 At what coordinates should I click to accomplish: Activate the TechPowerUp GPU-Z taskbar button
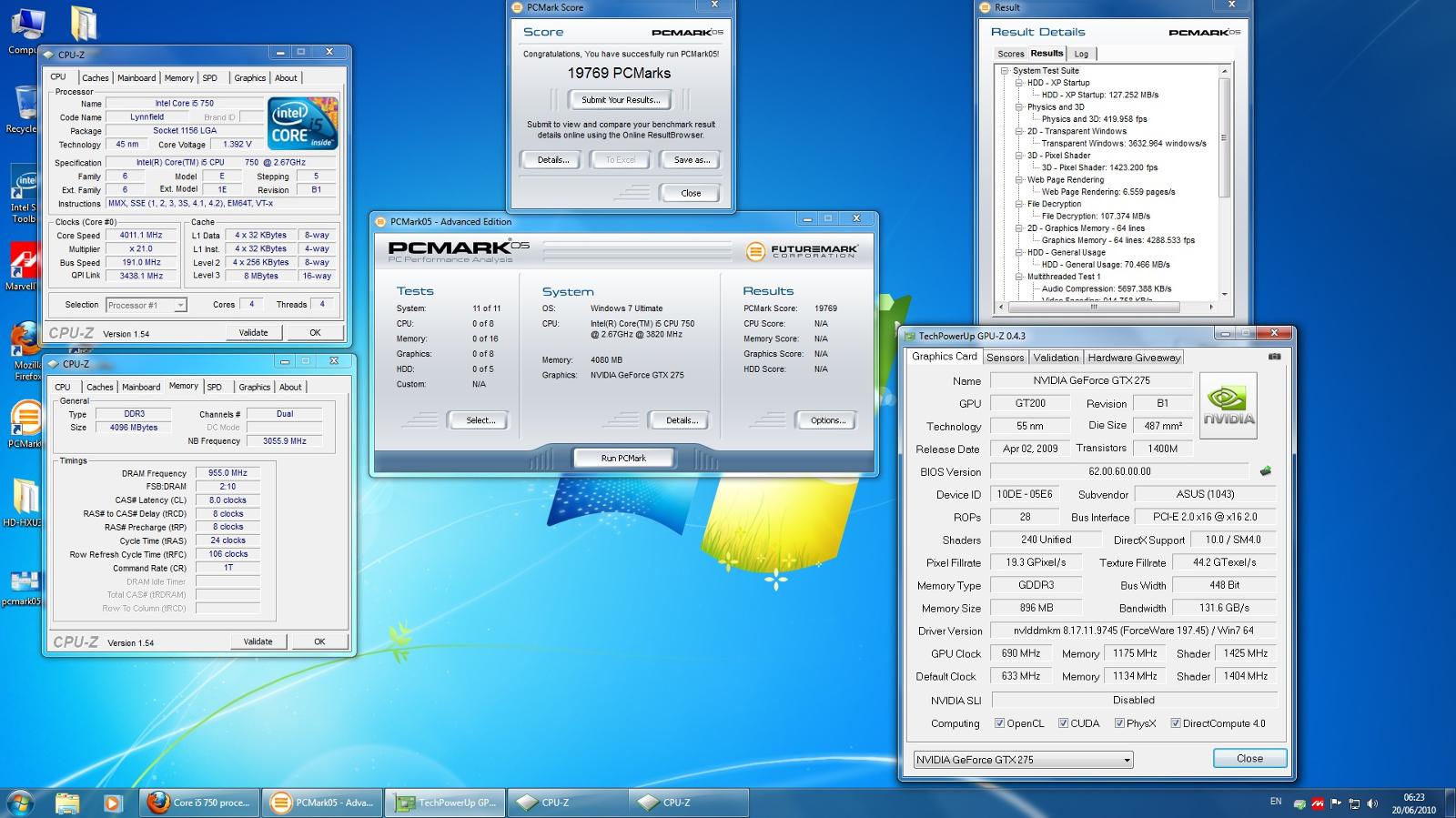pos(445,803)
